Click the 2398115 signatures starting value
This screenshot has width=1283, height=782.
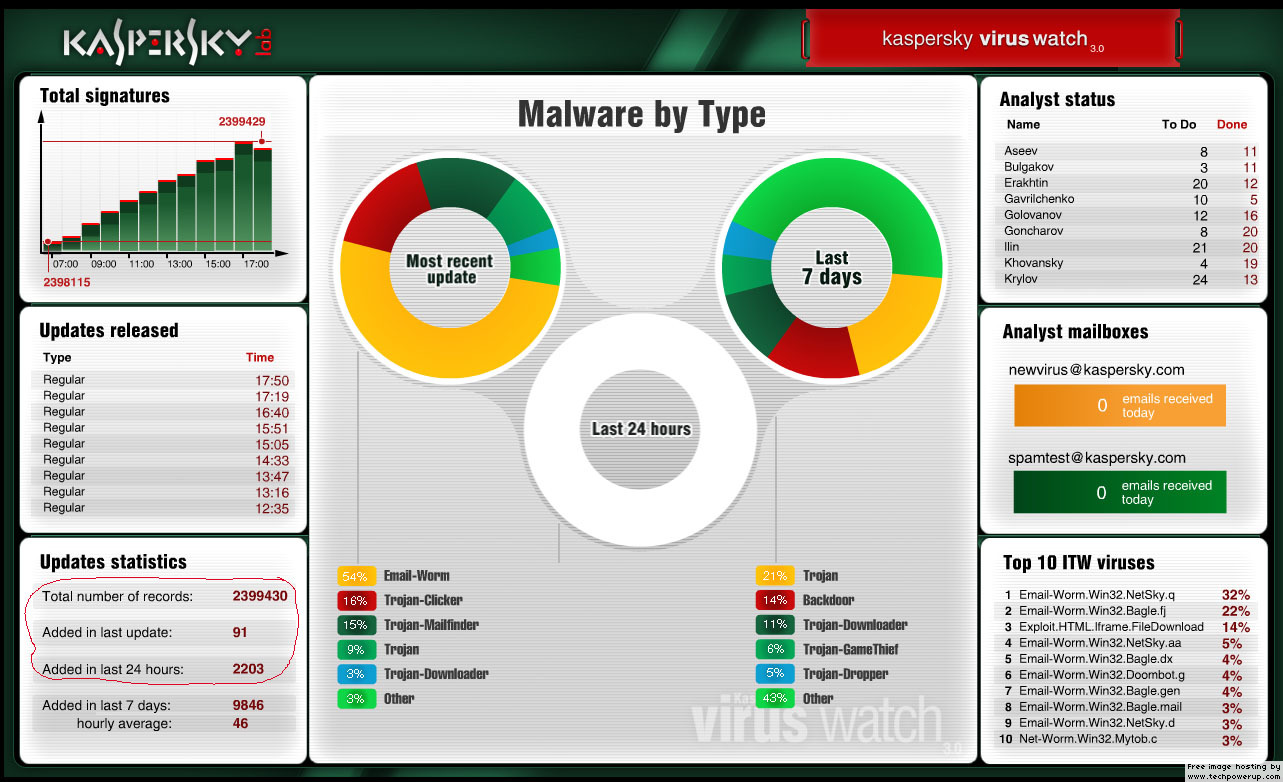tap(67, 283)
